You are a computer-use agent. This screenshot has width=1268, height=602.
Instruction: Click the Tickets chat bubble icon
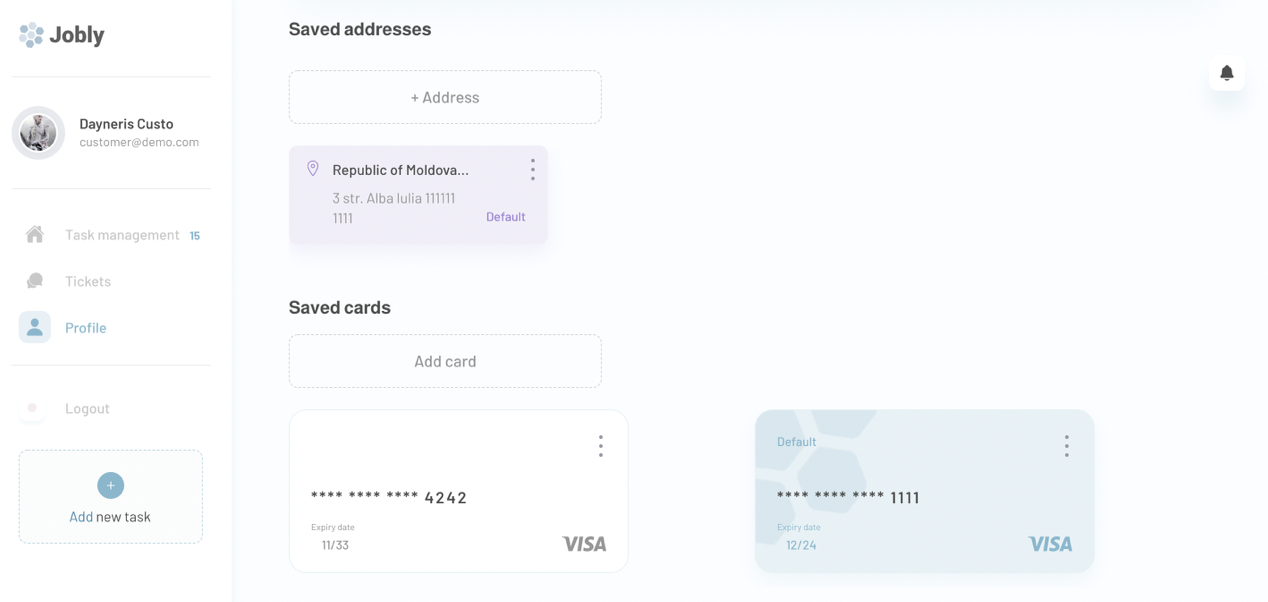(x=35, y=281)
